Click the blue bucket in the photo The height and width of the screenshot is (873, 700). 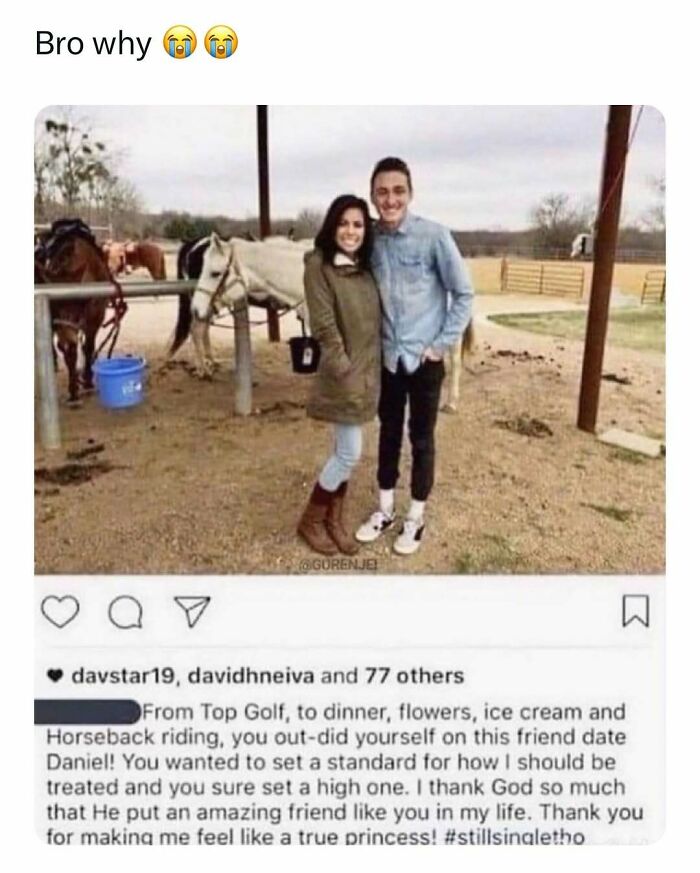point(118,383)
